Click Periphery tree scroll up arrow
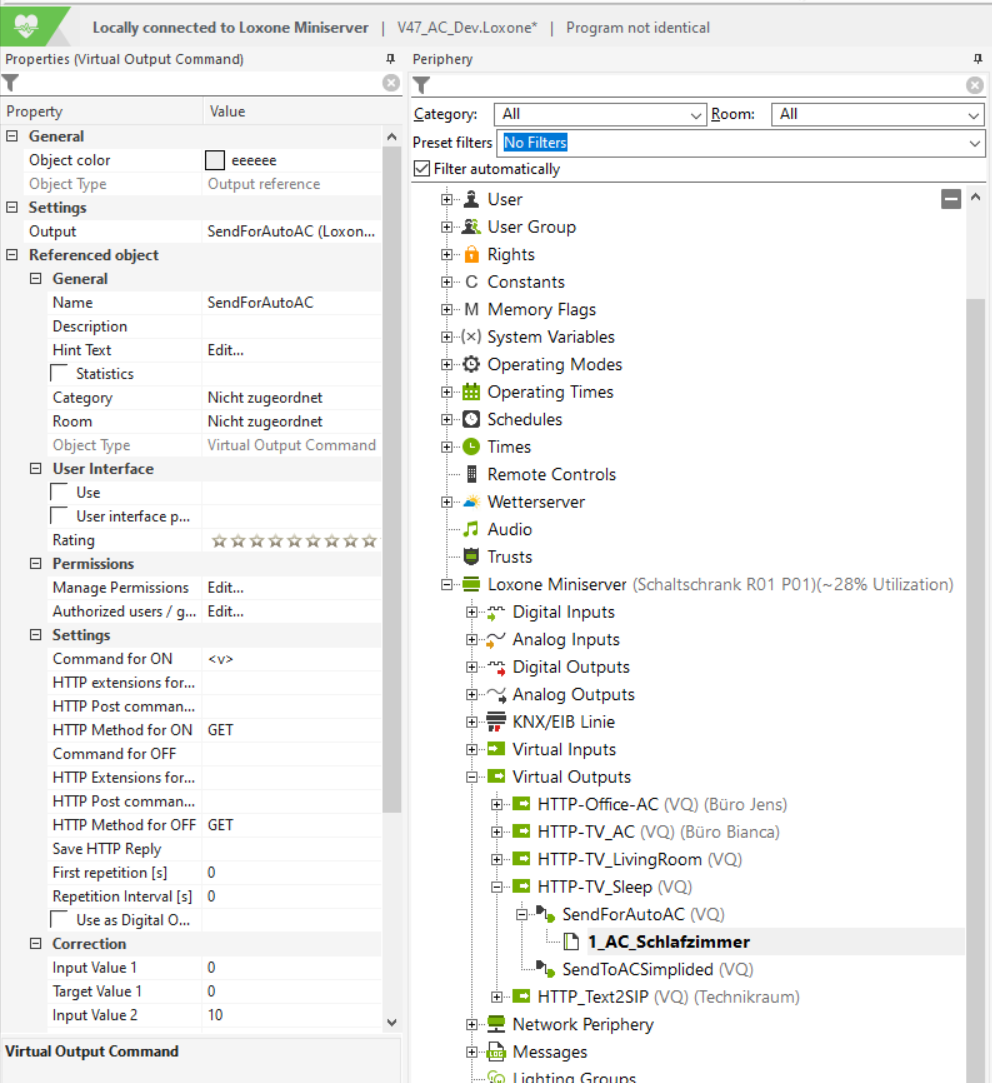The width and height of the screenshot is (992, 1083). click(975, 197)
